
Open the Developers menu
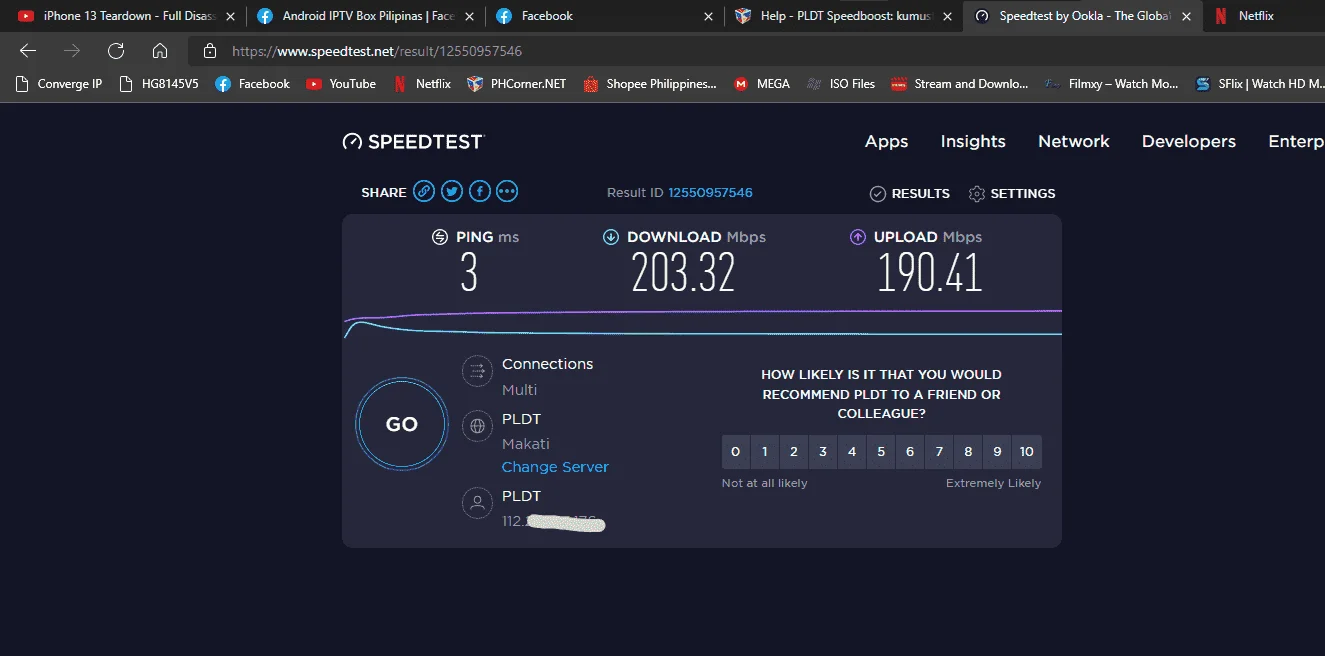[1189, 142]
